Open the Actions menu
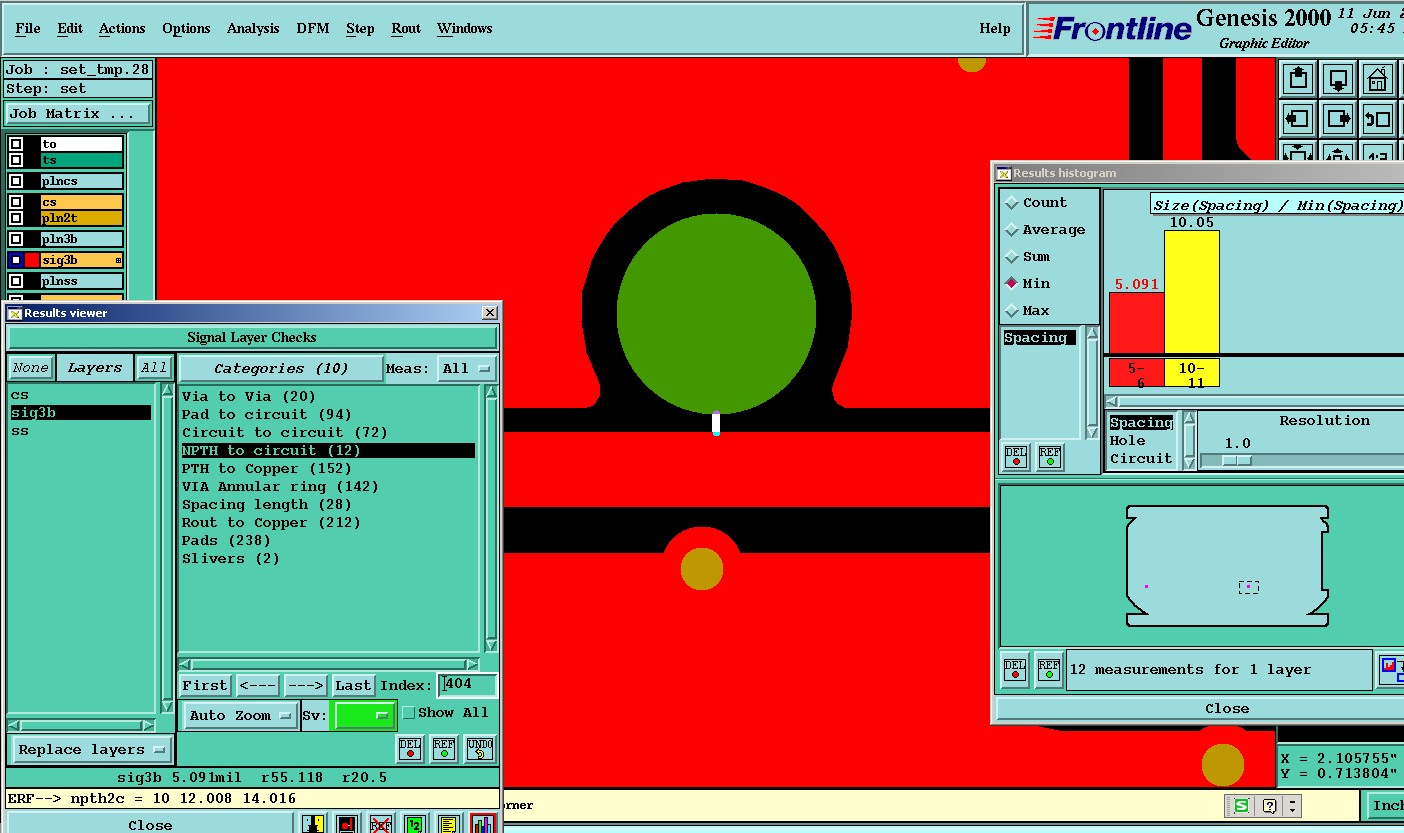Viewport: 1404px width, 833px height. 122,28
